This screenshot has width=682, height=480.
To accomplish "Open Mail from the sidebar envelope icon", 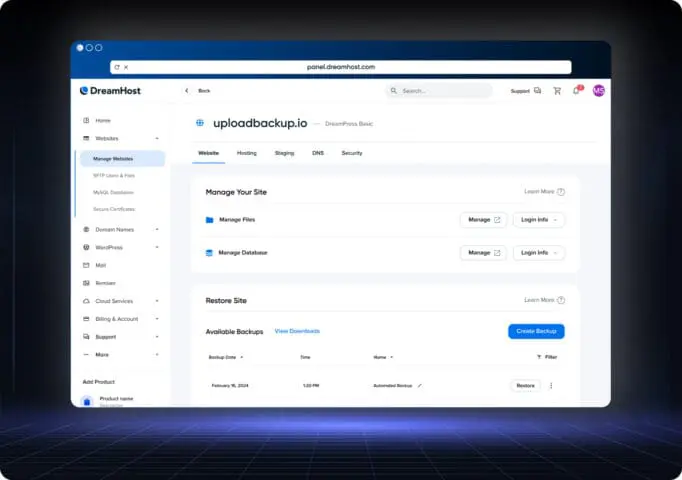I will [x=86, y=265].
